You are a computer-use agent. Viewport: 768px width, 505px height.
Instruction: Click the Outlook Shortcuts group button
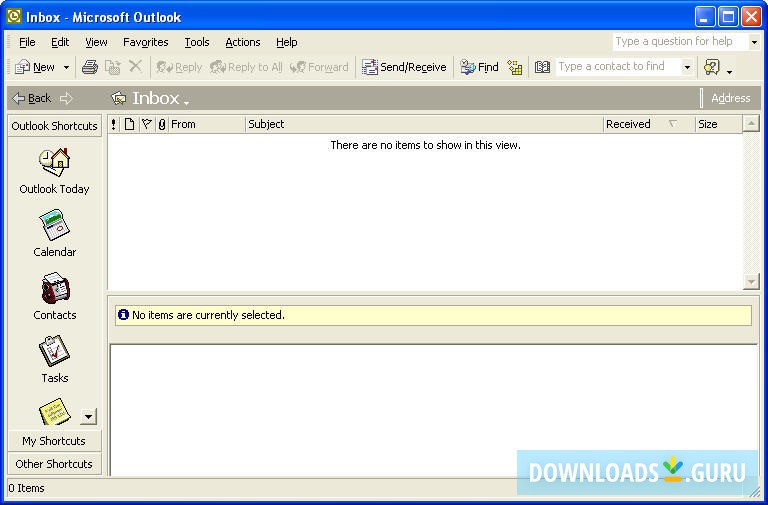(54, 126)
